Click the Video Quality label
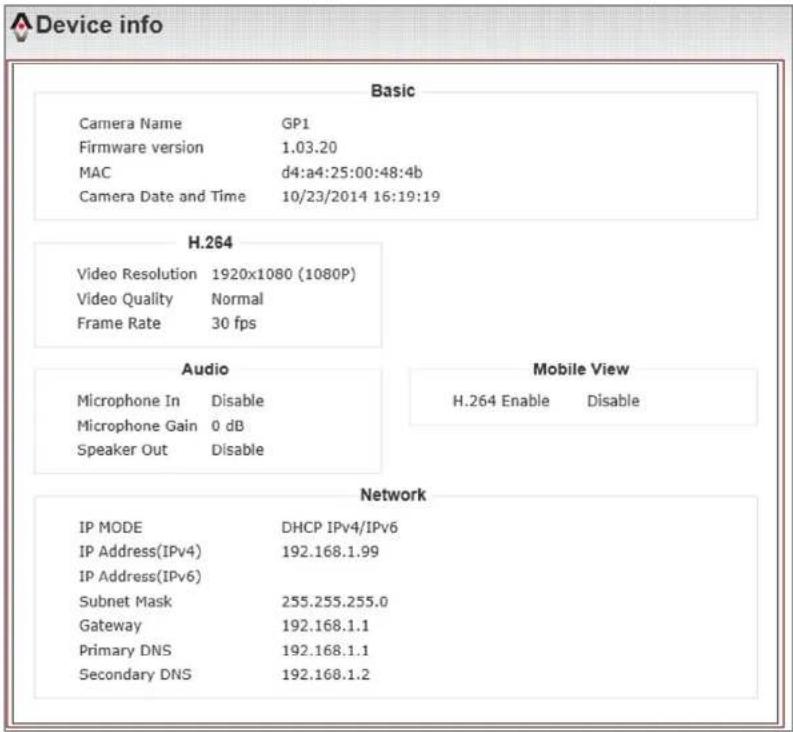 pyautogui.click(x=124, y=299)
